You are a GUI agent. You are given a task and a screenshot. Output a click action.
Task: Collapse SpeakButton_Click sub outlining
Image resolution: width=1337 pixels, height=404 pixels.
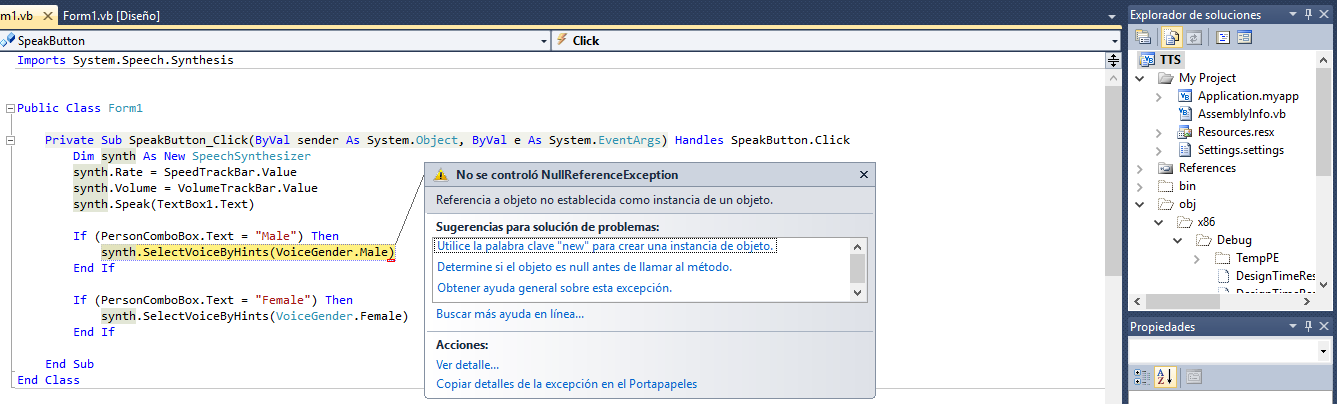(10, 140)
